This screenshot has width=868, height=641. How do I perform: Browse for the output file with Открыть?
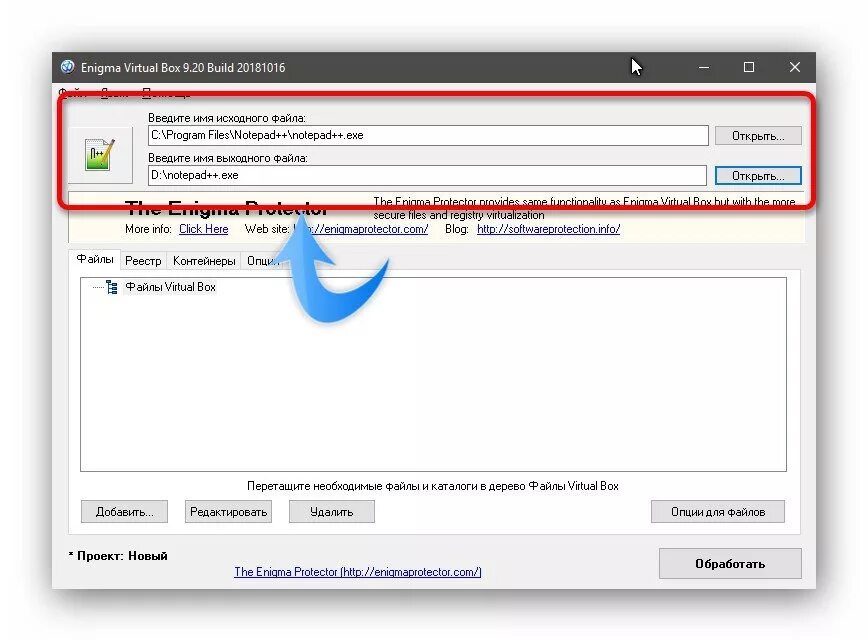[758, 175]
